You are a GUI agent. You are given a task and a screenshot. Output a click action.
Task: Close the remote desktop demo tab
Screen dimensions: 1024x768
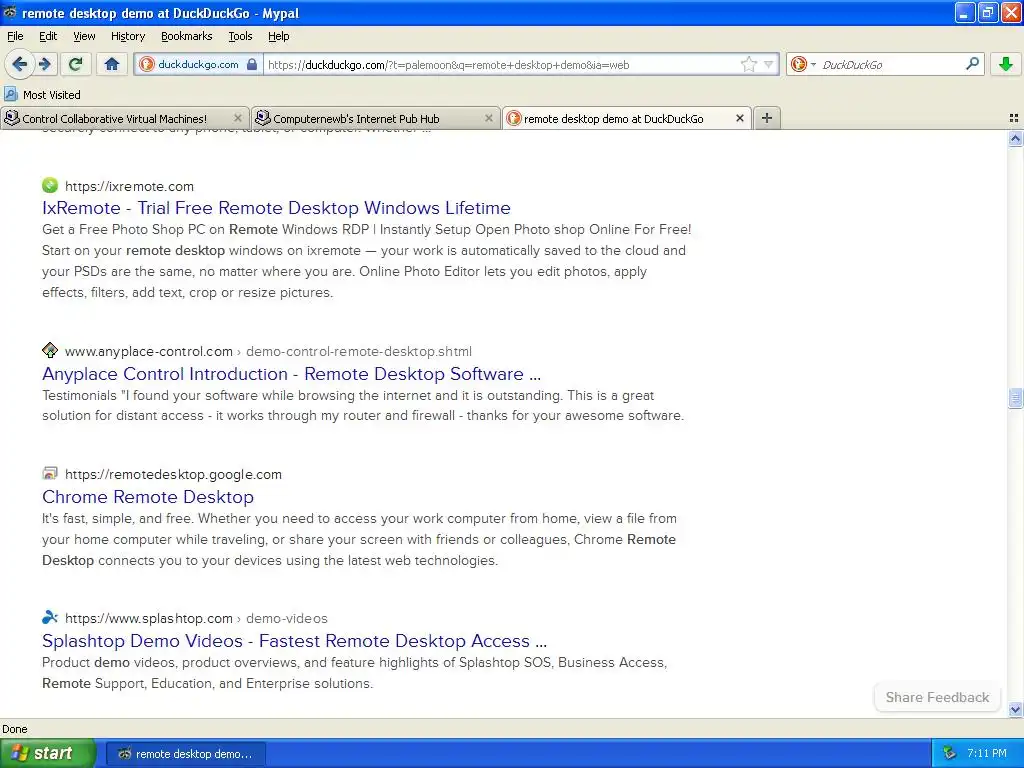[x=739, y=118]
